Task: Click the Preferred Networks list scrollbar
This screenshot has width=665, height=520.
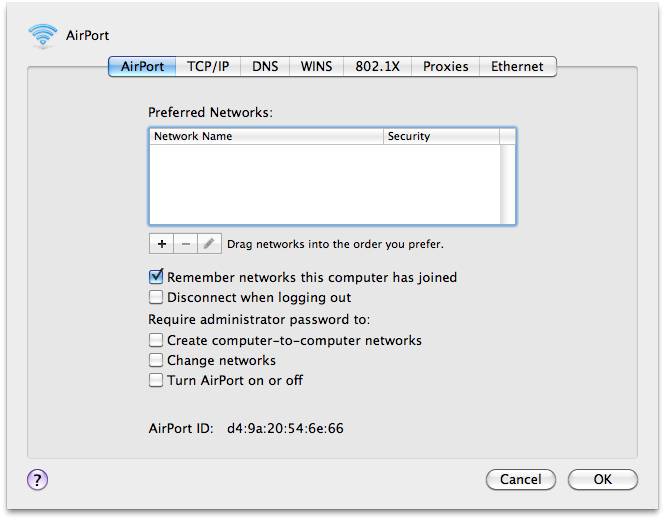Action: [x=507, y=184]
